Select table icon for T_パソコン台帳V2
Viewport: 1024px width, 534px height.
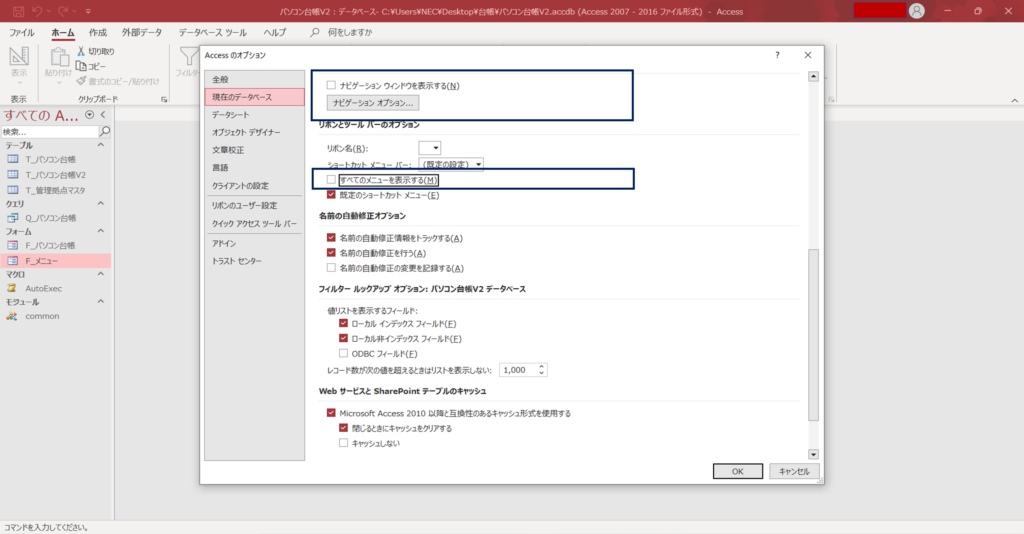[12, 175]
